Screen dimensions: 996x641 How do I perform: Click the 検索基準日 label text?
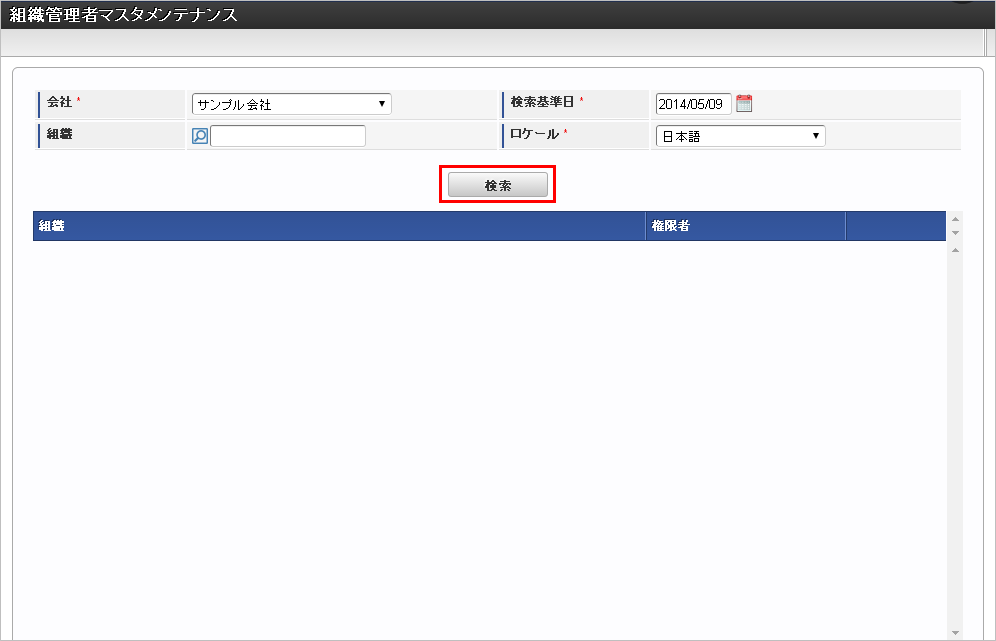542,102
